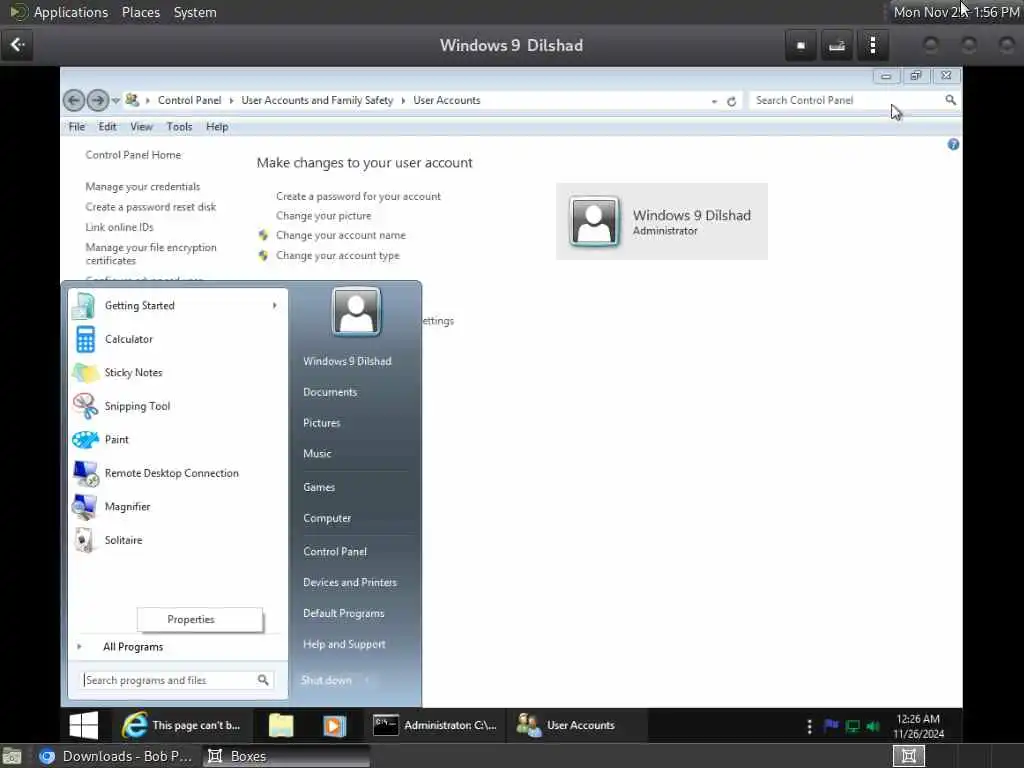Open the recent pages dropdown arrow
The height and width of the screenshot is (768, 1024).
116,101
